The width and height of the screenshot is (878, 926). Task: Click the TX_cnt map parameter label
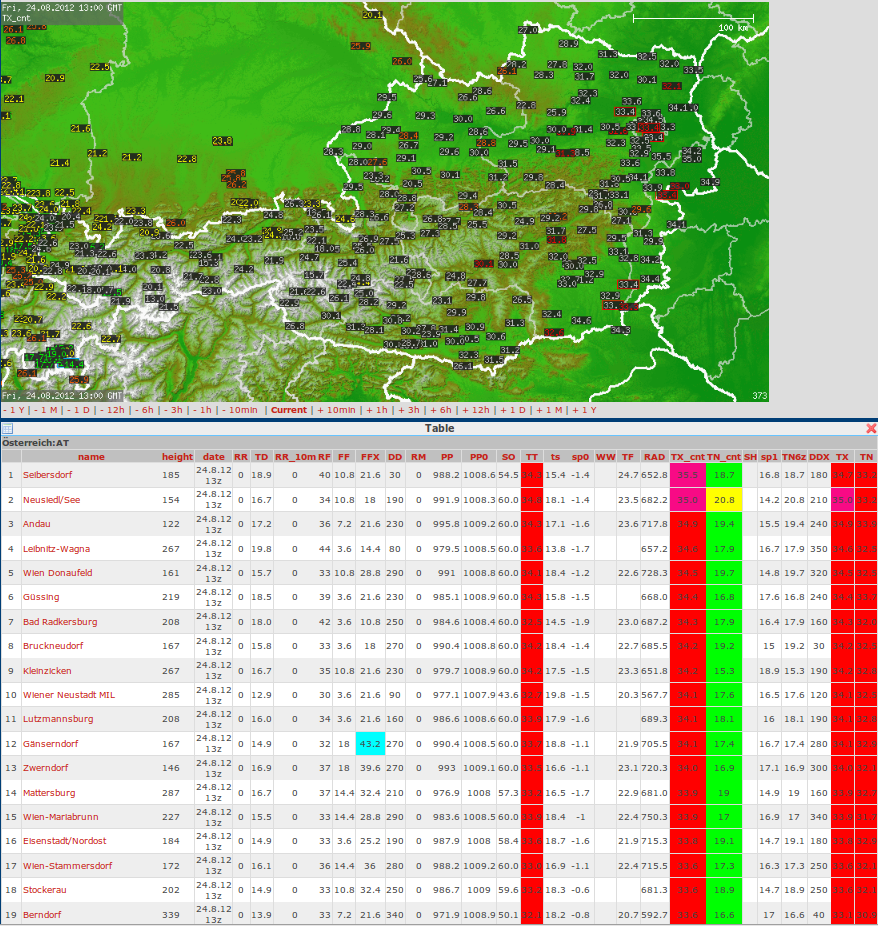coord(17,18)
